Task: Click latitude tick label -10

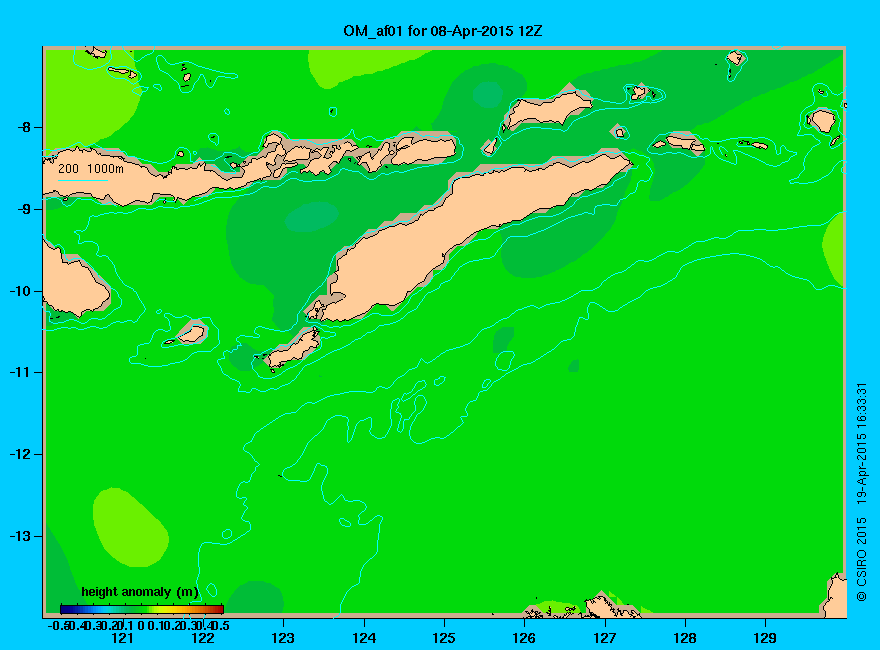Action: (21, 291)
